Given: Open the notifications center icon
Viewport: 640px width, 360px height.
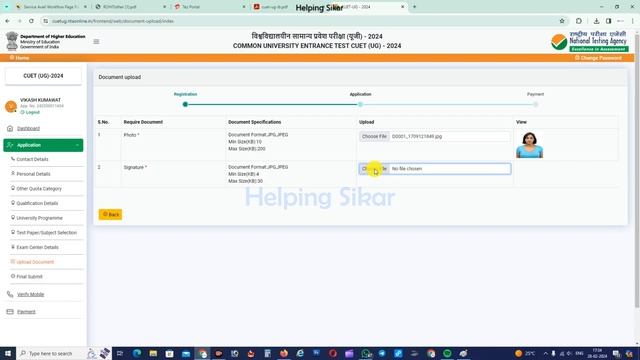Looking at the screenshot, I should point(616,353).
